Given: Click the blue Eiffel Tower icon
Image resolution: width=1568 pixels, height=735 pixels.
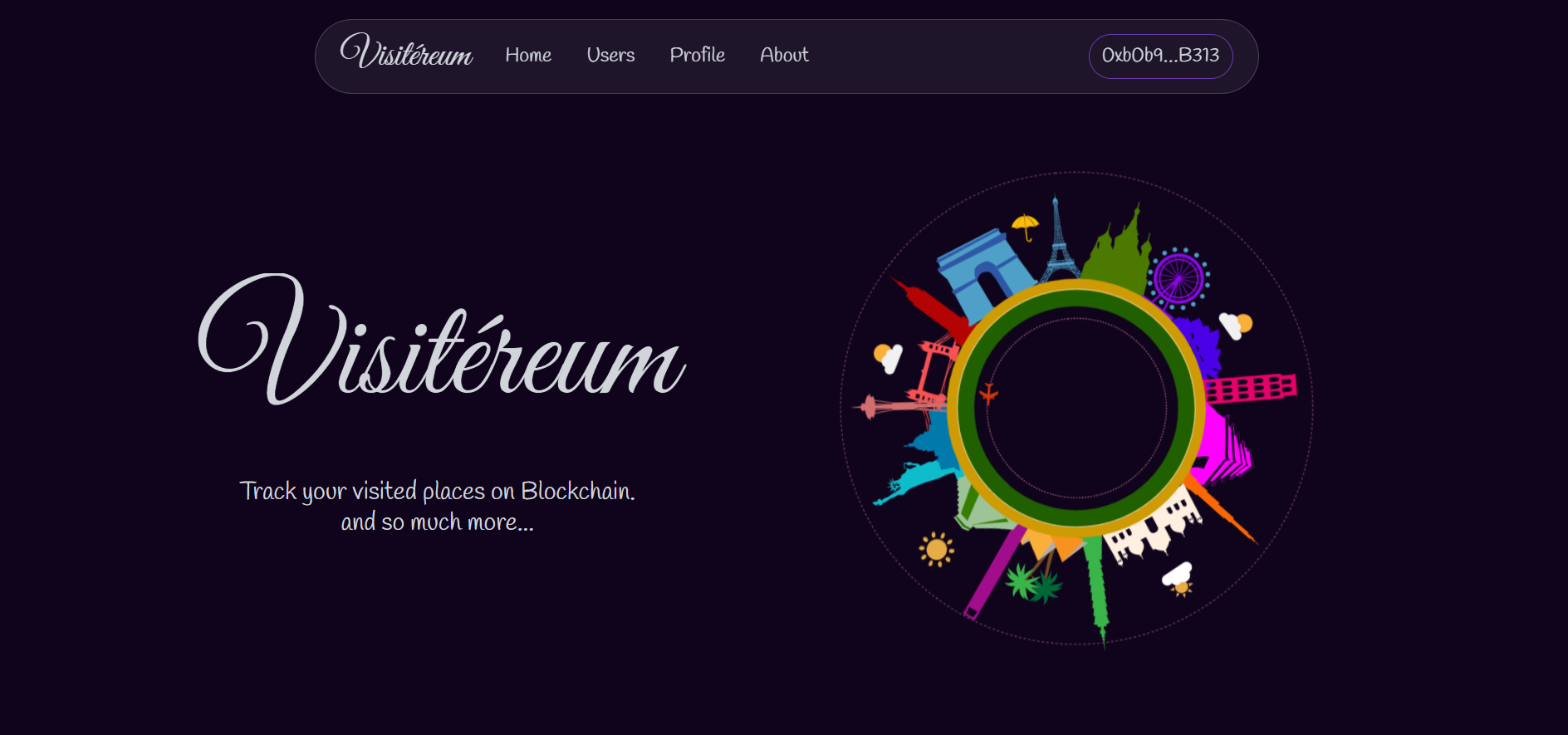Looking at the screenshot, I should point(1058,239).
